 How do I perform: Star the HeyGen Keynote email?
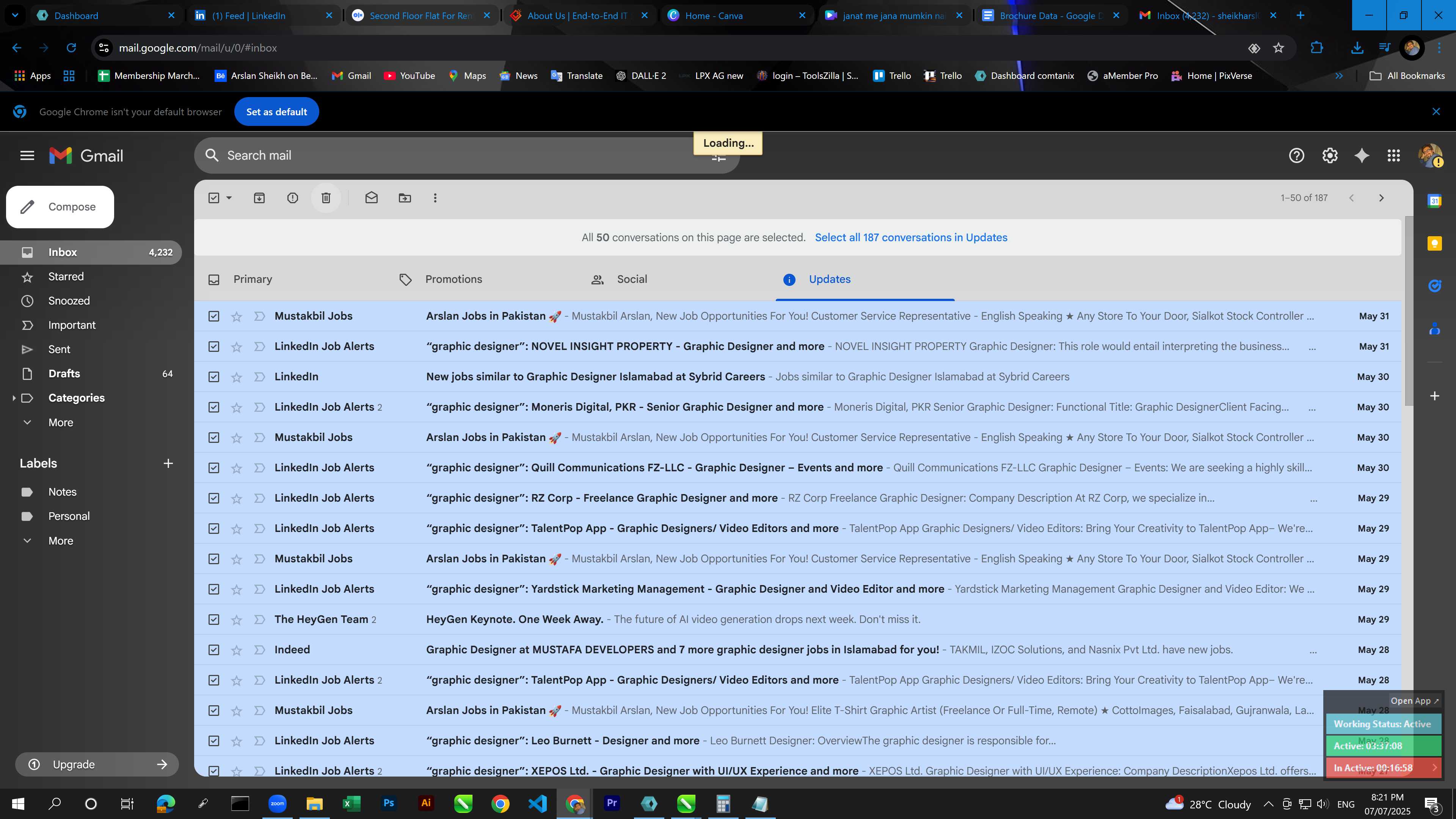click(x=236, y=620)
